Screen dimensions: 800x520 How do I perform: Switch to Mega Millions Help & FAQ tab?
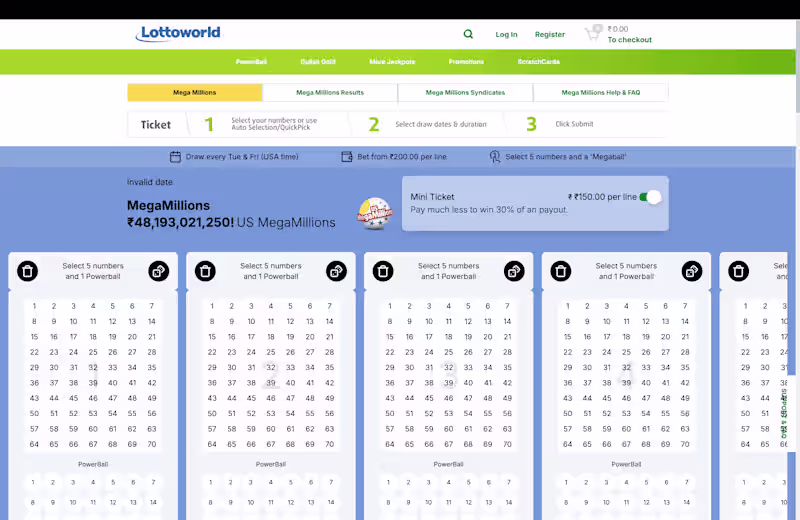coord(601,92)
